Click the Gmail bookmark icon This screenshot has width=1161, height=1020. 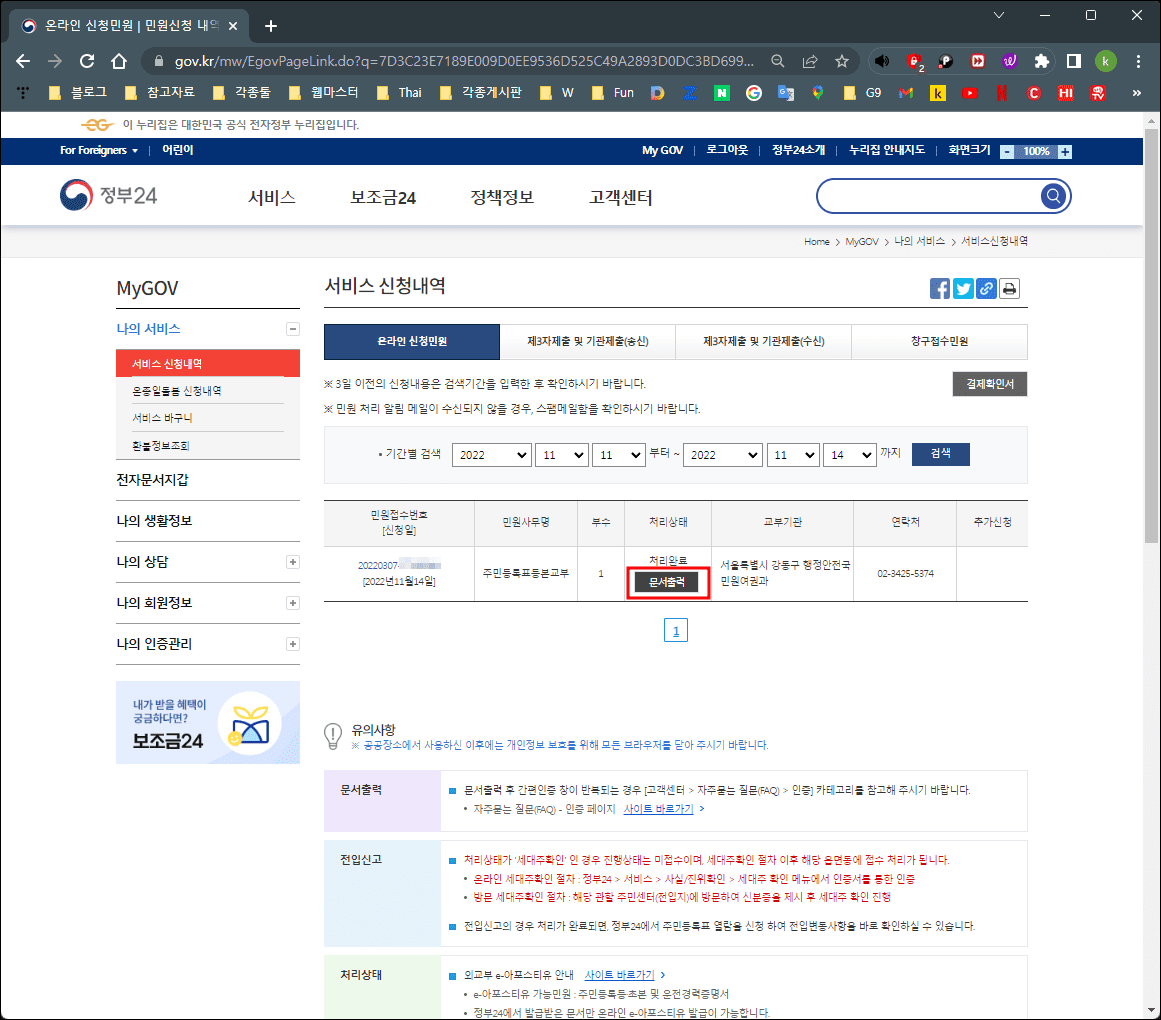point(907,92)
